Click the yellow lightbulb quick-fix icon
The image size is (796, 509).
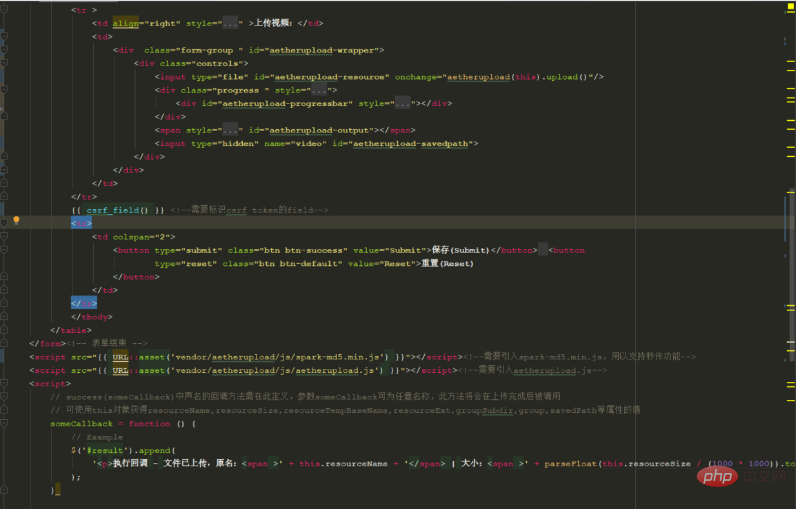(16, 220)
